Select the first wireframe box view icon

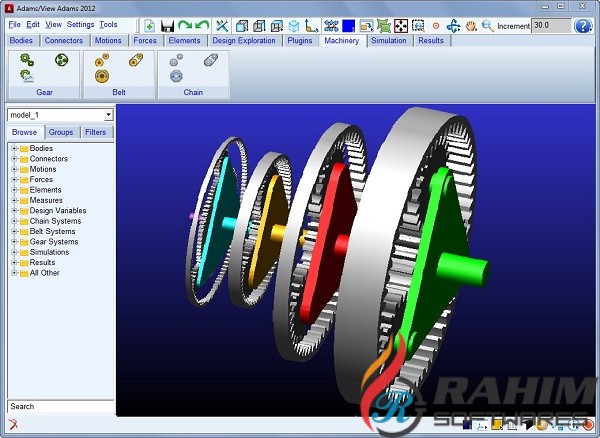241,26
